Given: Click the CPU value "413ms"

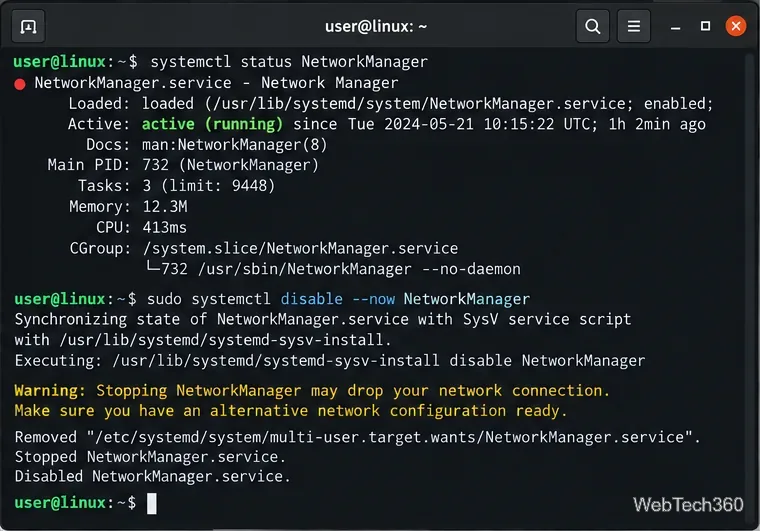Looking at the screenshot, I should (x=164, y=228).
